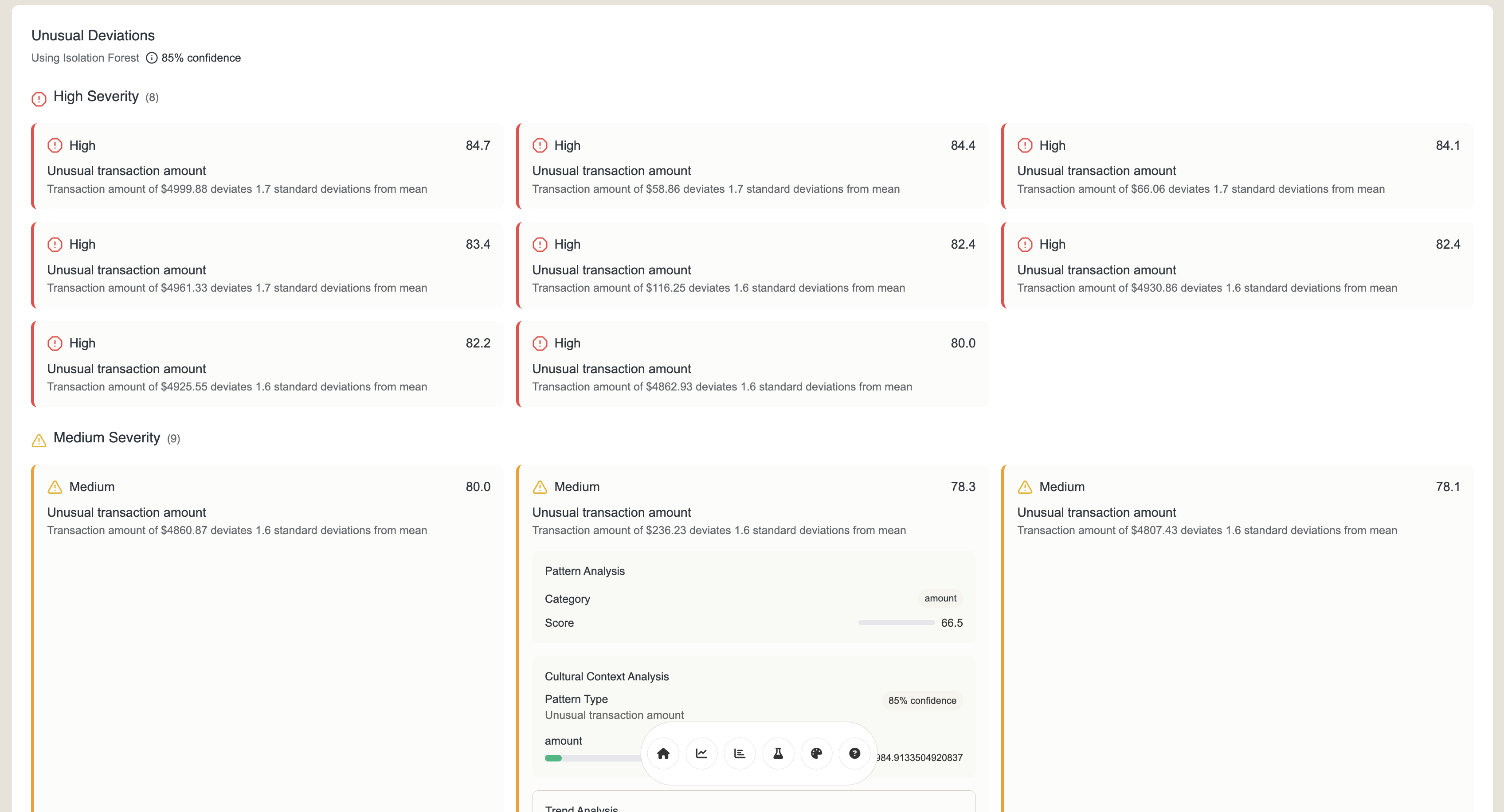Click the amount category tag
Image resolution: width=1504 pixels, height=812 pixels.
[x=940, y=598]
